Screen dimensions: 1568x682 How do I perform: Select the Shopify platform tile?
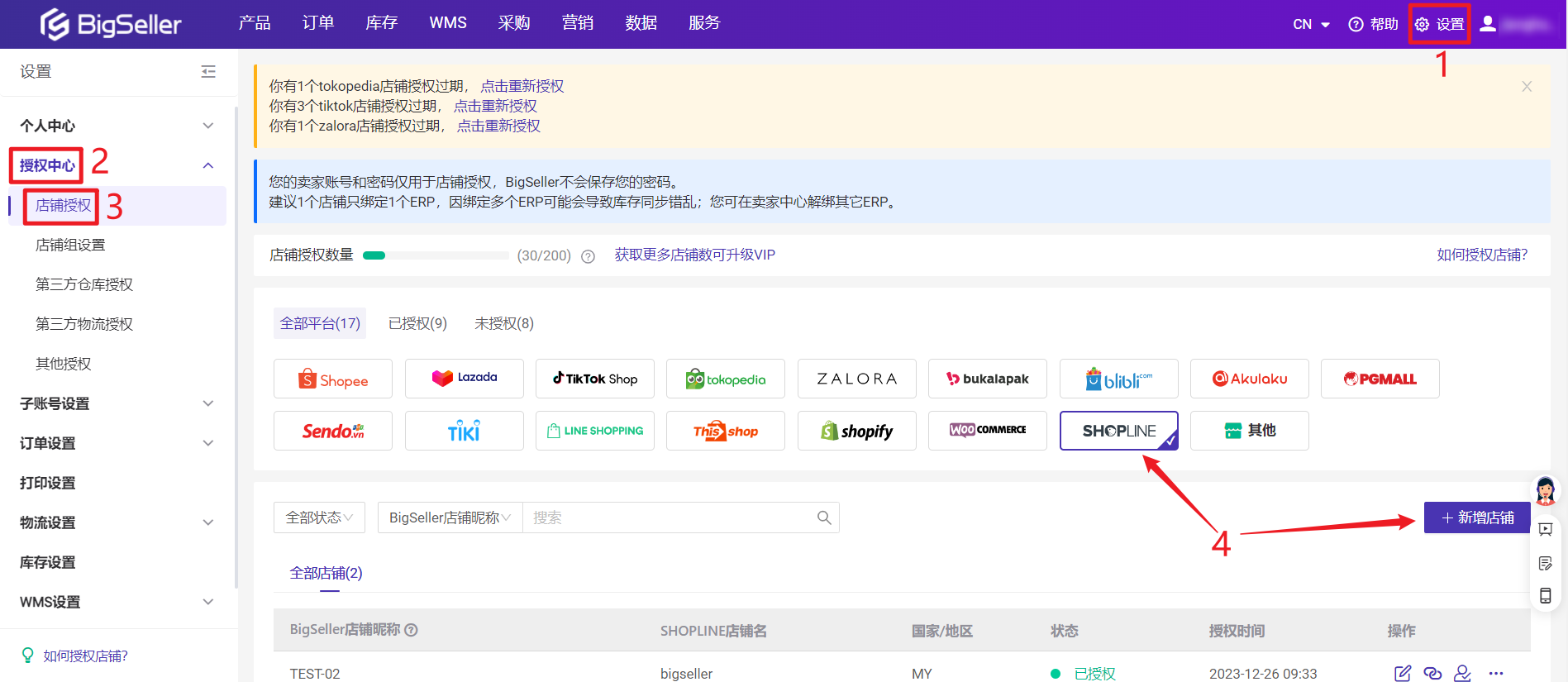click(x=857, y=431)
